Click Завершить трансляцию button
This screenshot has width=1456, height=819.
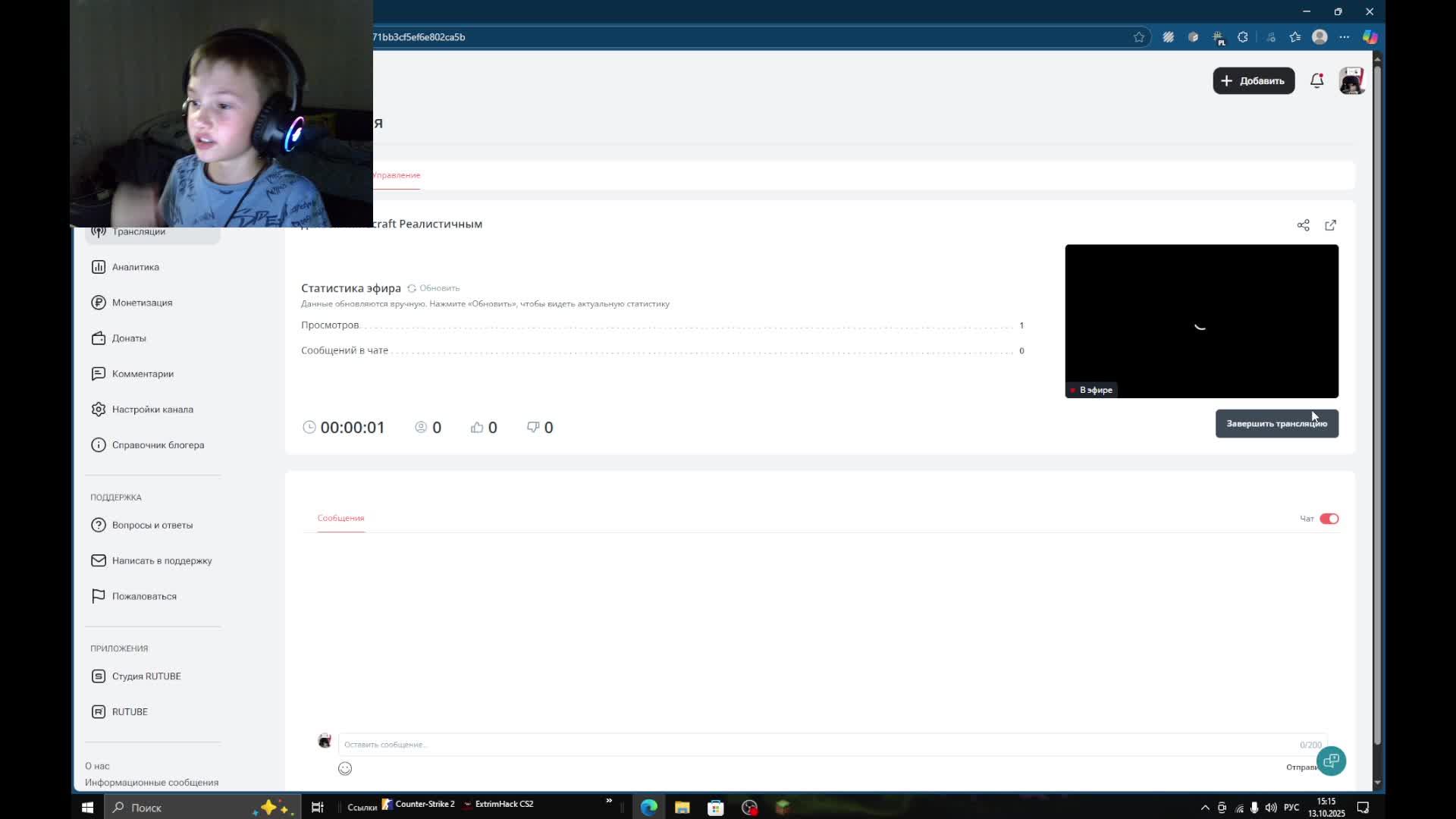click(1276, 424)
